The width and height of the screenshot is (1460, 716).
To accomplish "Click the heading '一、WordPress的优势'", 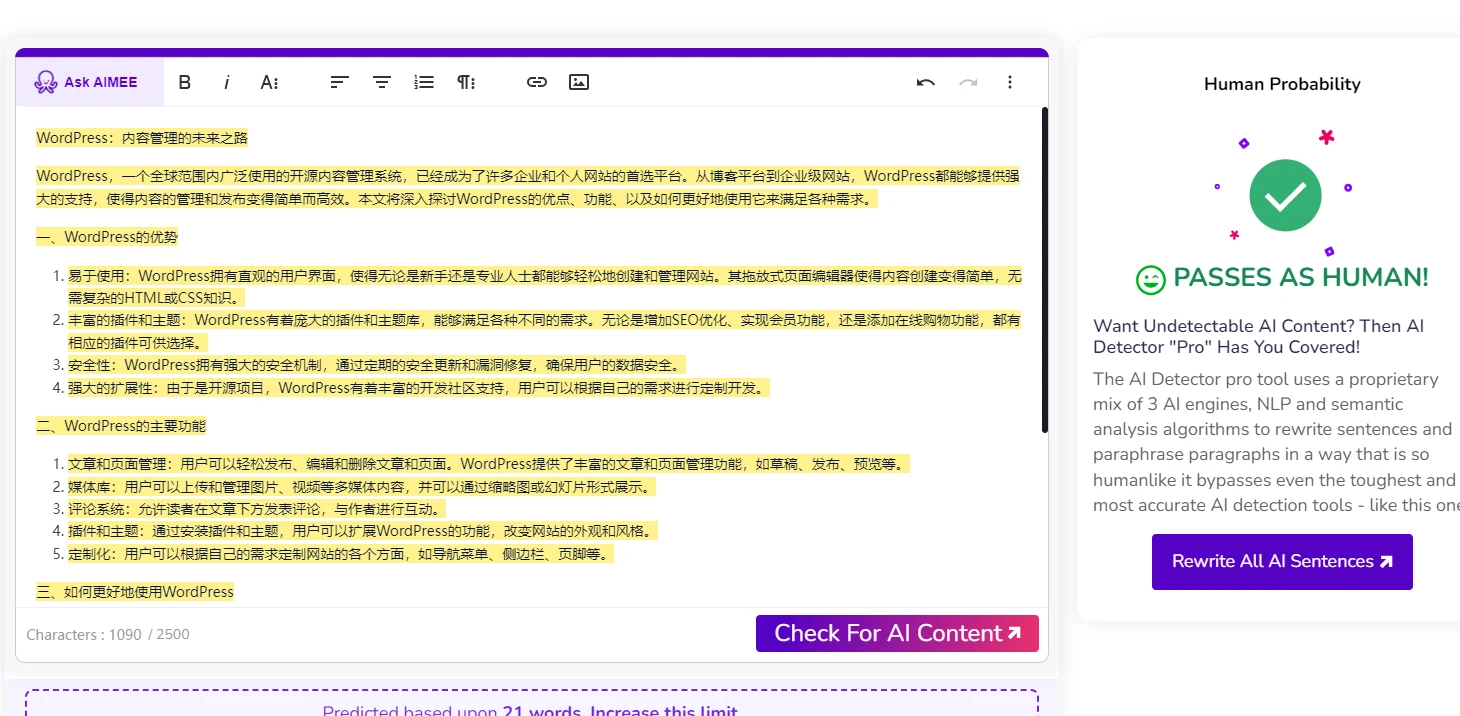I will tap(107, 237).
